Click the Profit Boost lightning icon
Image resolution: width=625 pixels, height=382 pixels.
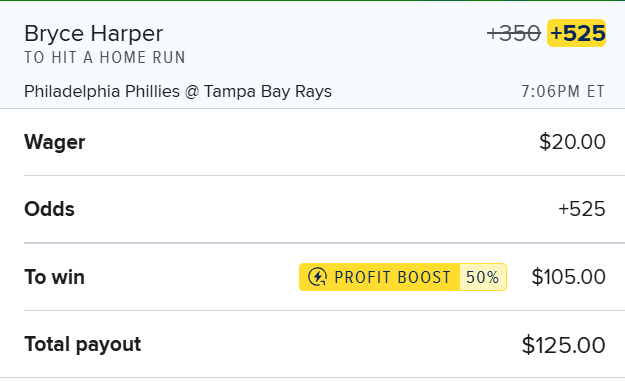tap(318, 277)
